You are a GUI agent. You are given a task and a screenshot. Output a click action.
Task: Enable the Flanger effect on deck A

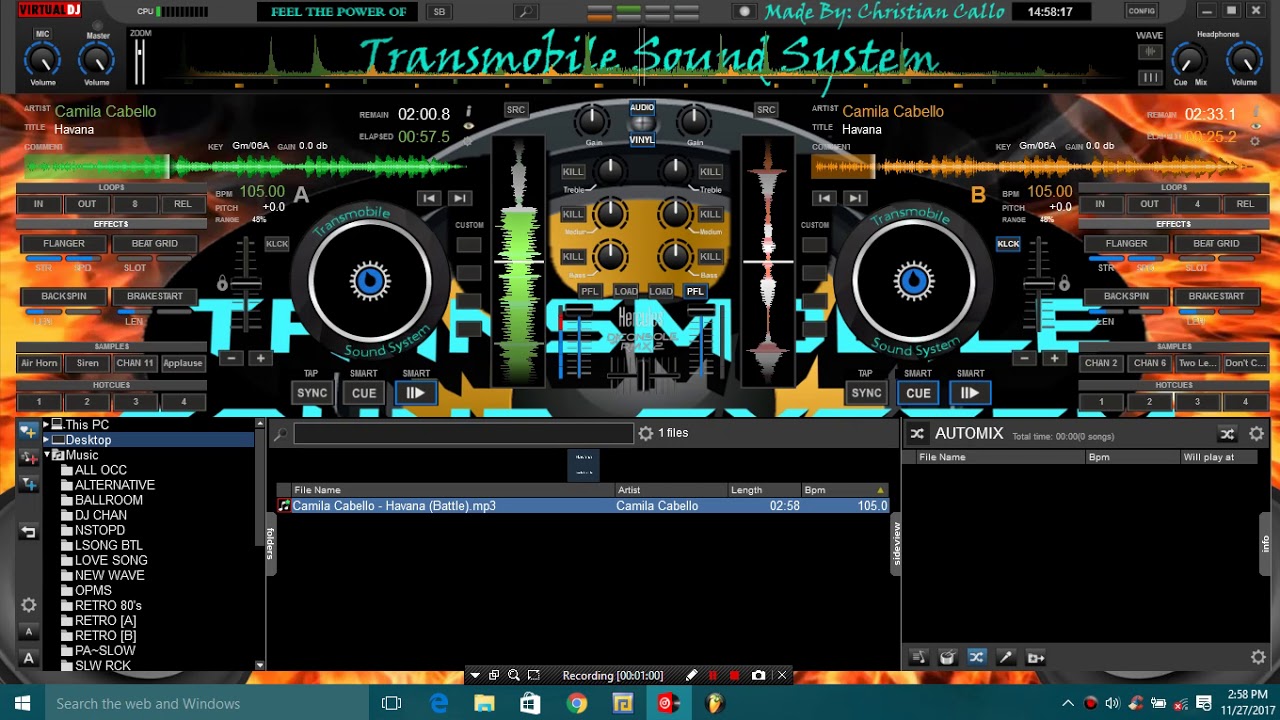click(64, 244)
